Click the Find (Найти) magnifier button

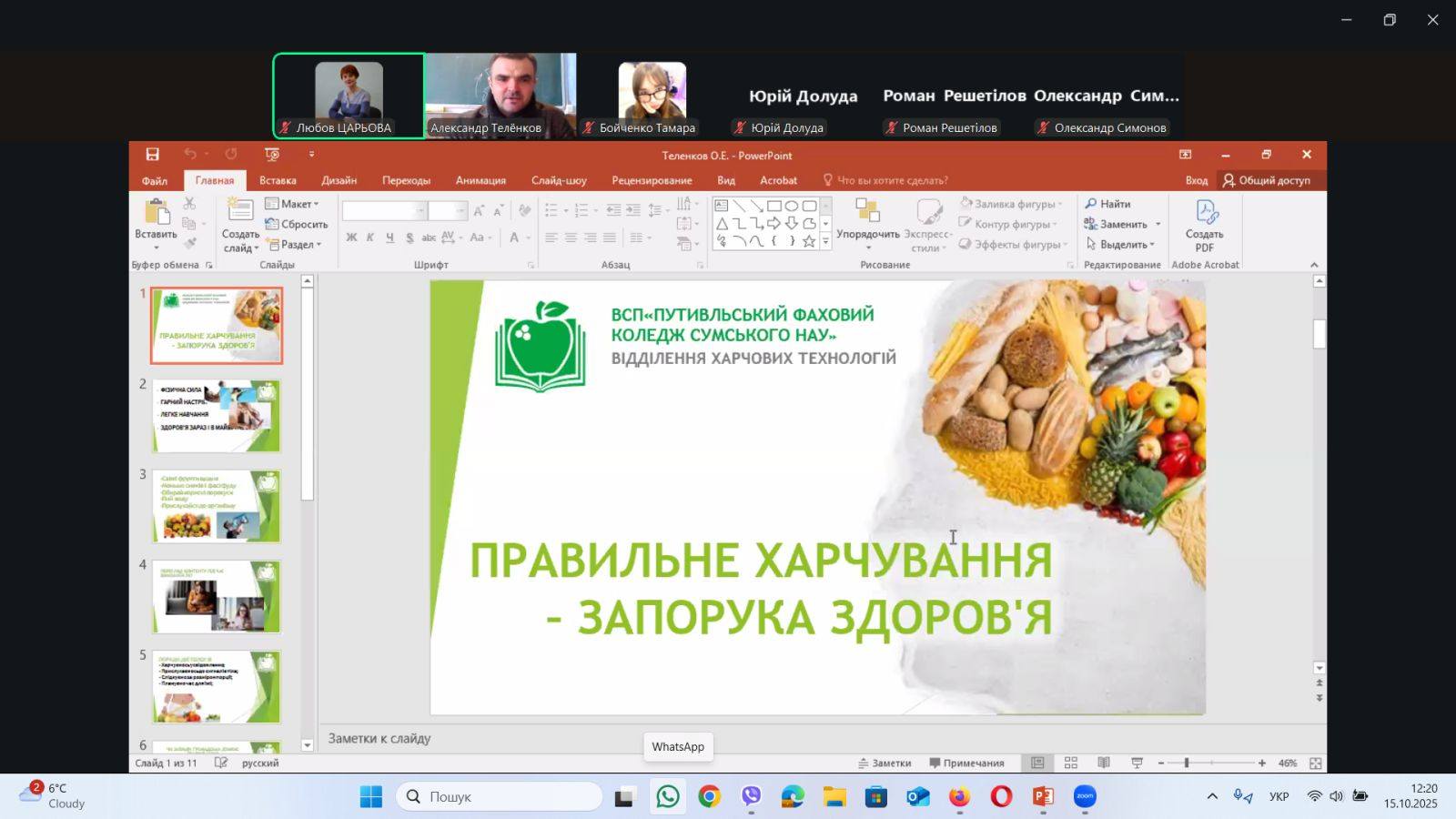point(1107,204)
